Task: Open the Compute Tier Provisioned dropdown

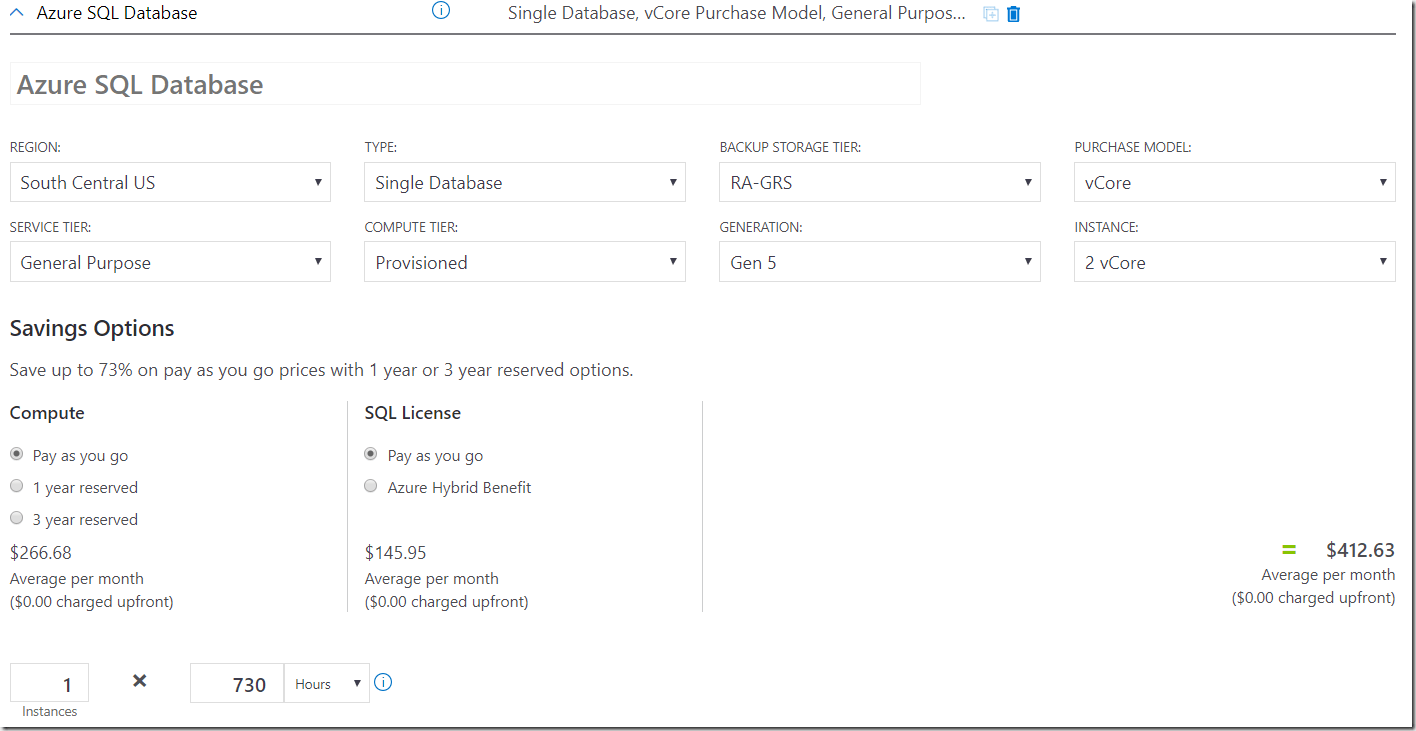Action: (525, 262)
